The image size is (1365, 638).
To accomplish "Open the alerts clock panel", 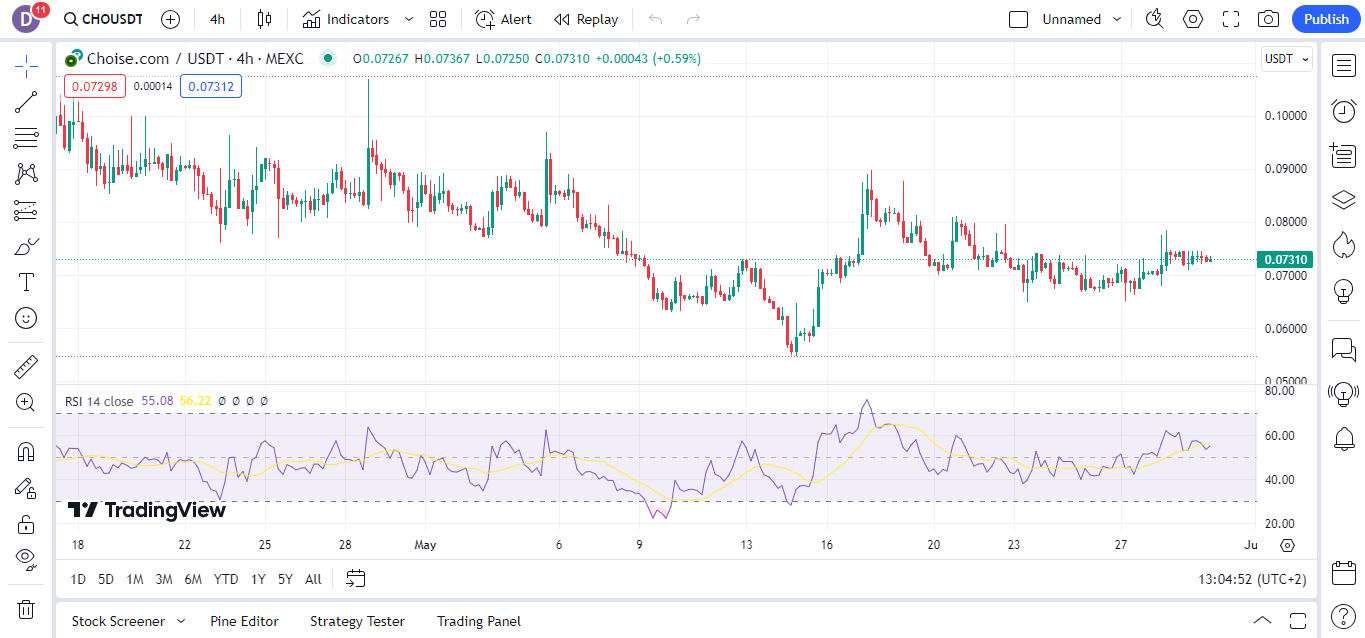I will (1343, 111).
